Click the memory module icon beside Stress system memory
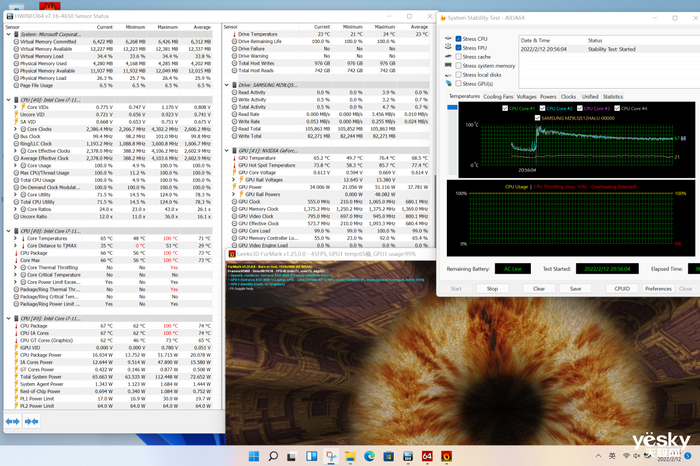700x466 pixels. click(448, 65)
